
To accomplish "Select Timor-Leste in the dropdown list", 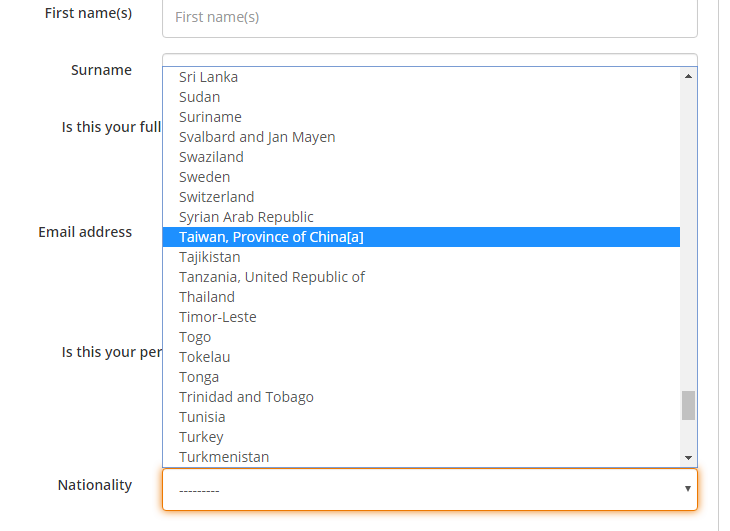I will pyautogui.click(x=217, y=317).
